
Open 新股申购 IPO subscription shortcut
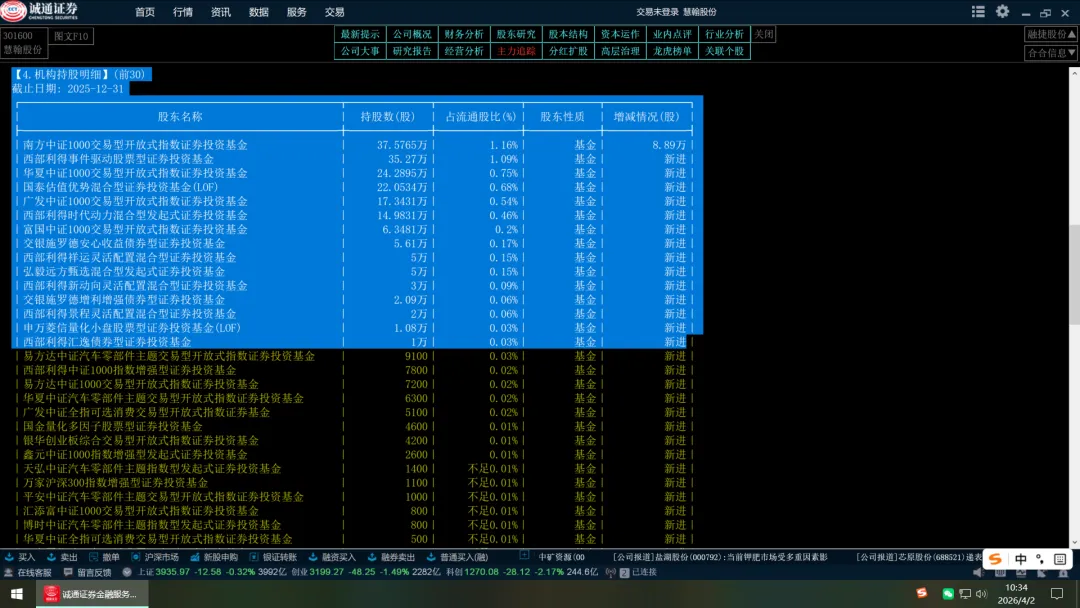[214, 557]
